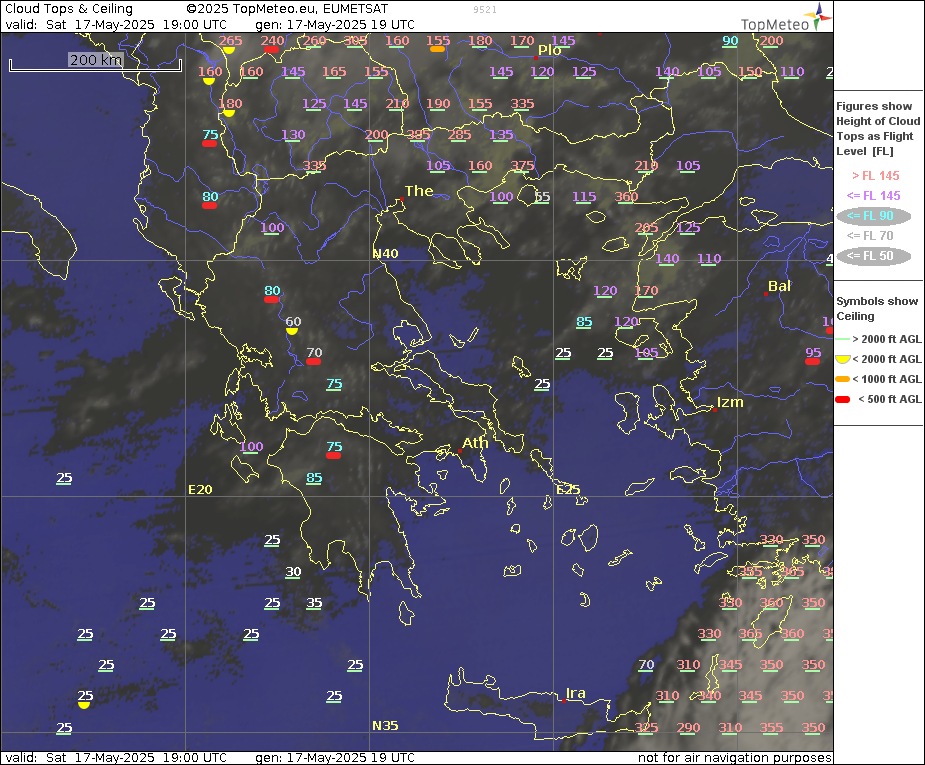Click the yellow '< 2000 ft AGL' legend symbol
Image resolution: width=925 pixels, height=765 pixels.
pos(842,359)
